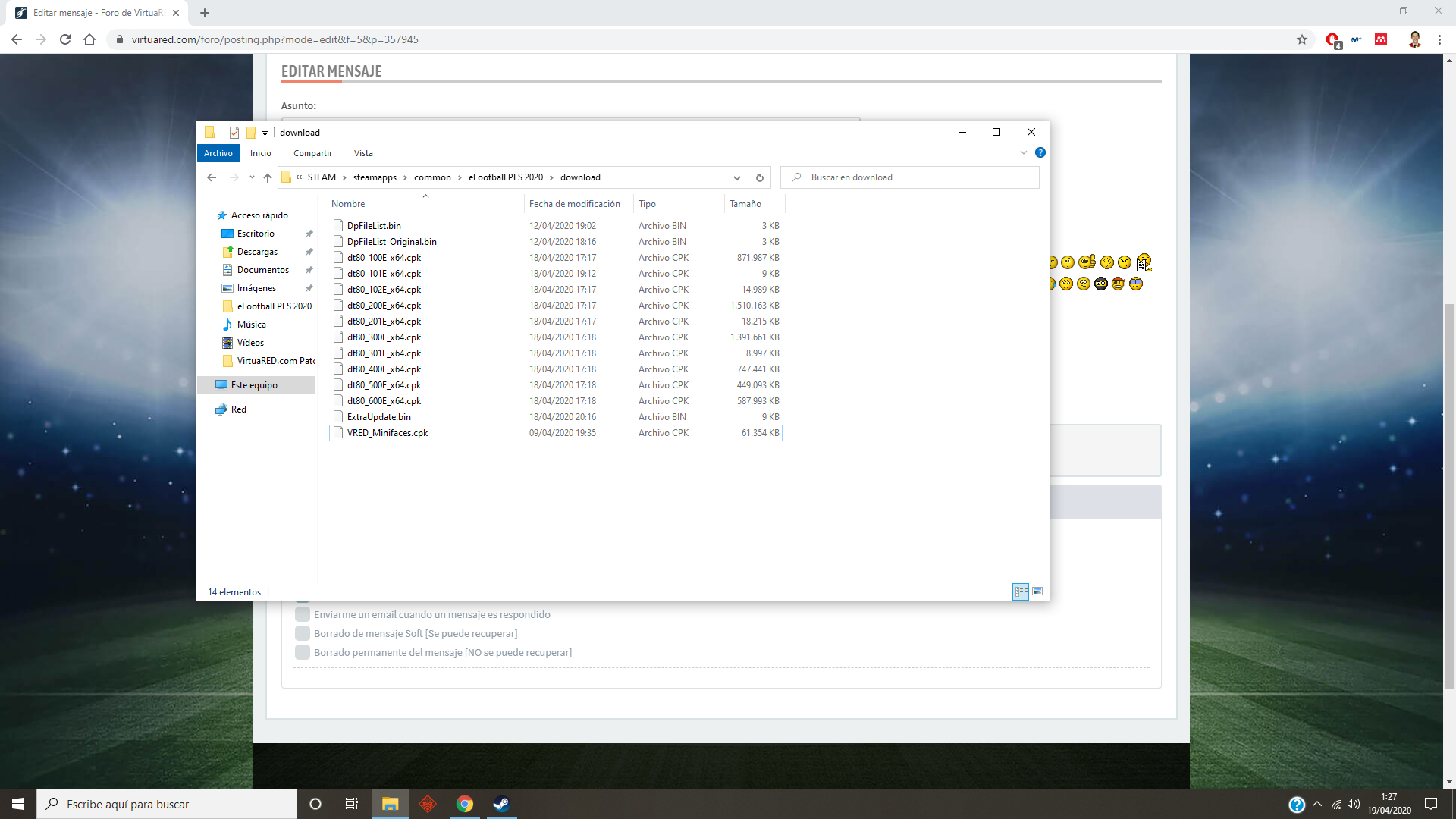Reload the Chrome page
The width and height of the screenshot is (1456, 819).
(65, 39)
